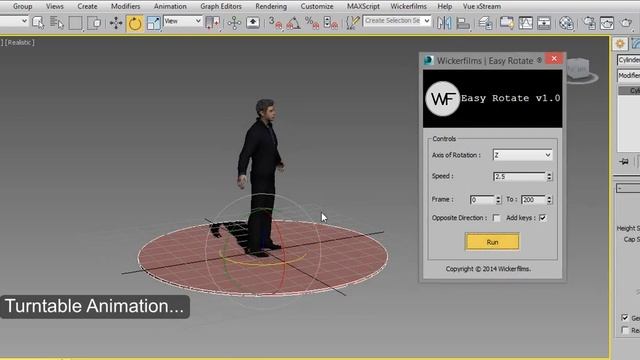Screen dimensions: 640x360
Task: Choose the Rectangular Selection Region icon
Action: (76, 23)
